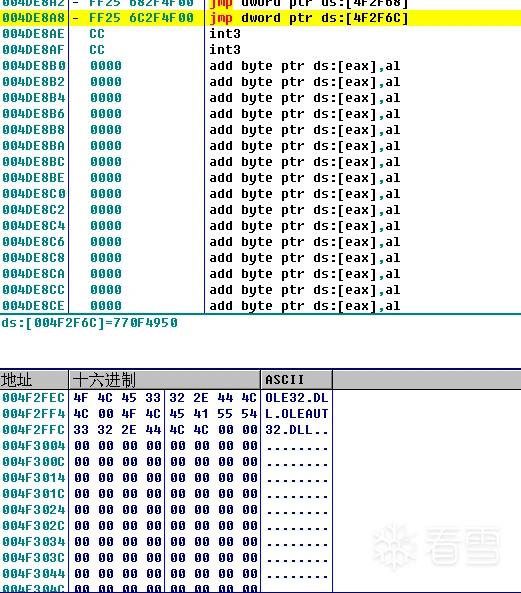Click the add instruction at 004DE8B8

pyautogui.click(x=304, y=130)
